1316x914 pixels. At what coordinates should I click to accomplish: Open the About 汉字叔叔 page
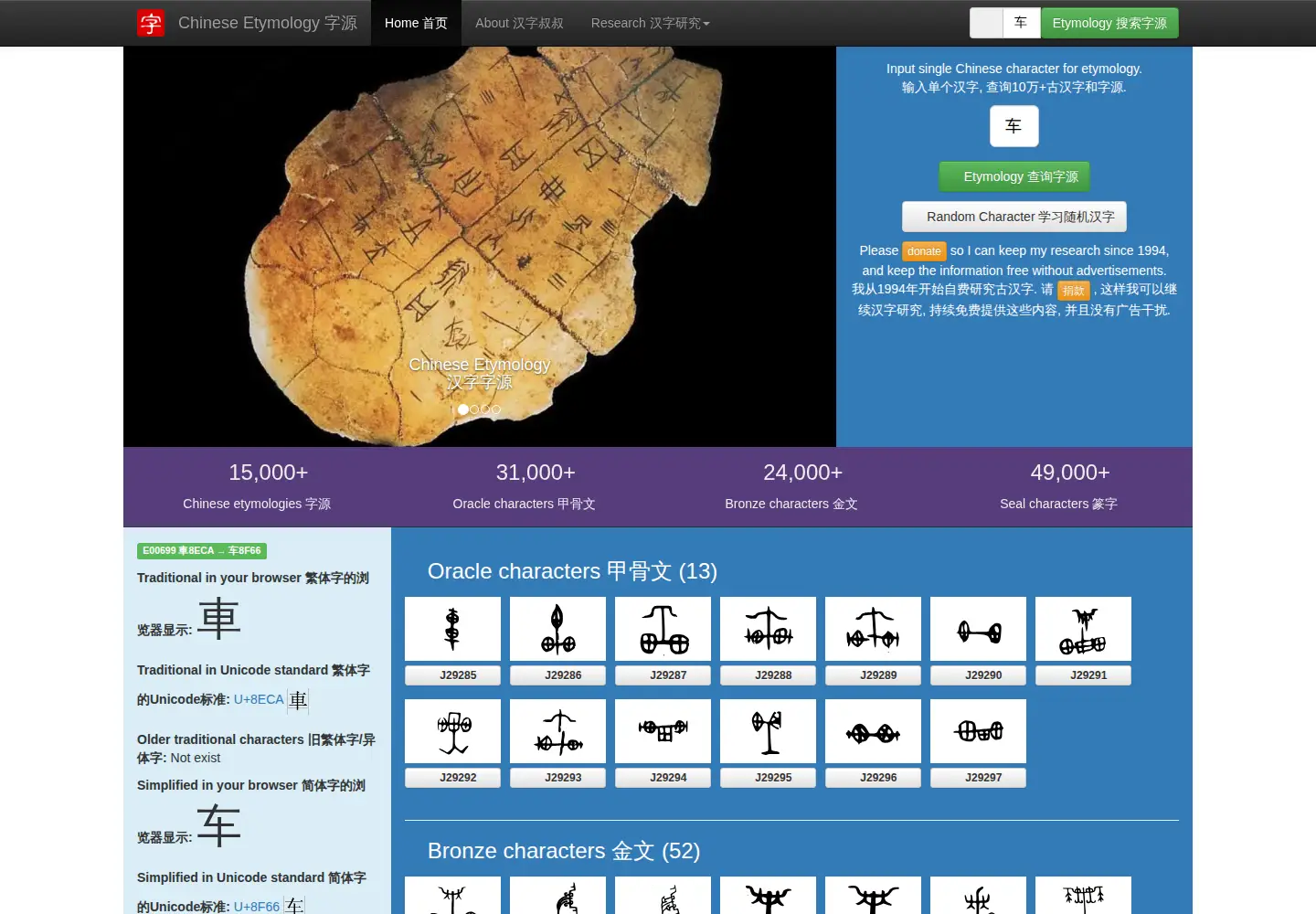pos(519,23)
